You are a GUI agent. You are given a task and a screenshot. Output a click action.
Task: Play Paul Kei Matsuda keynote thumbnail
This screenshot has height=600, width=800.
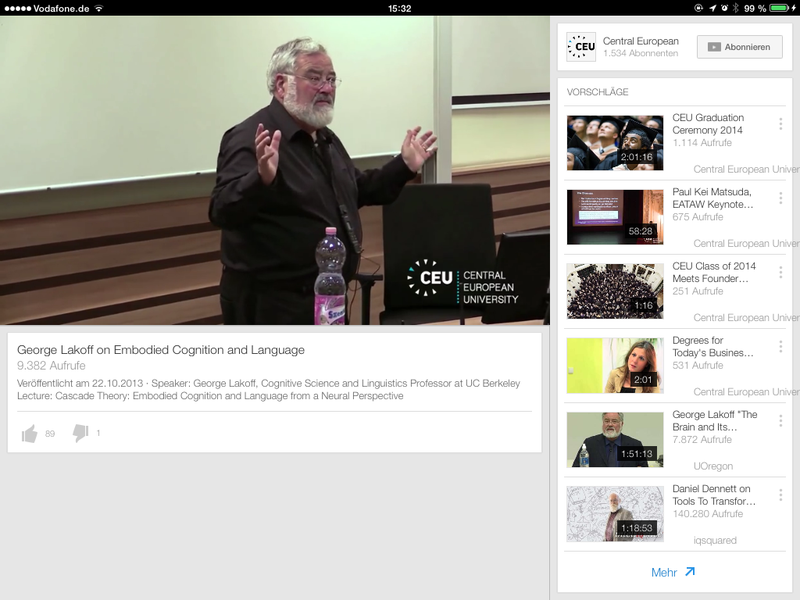[615, 217]
